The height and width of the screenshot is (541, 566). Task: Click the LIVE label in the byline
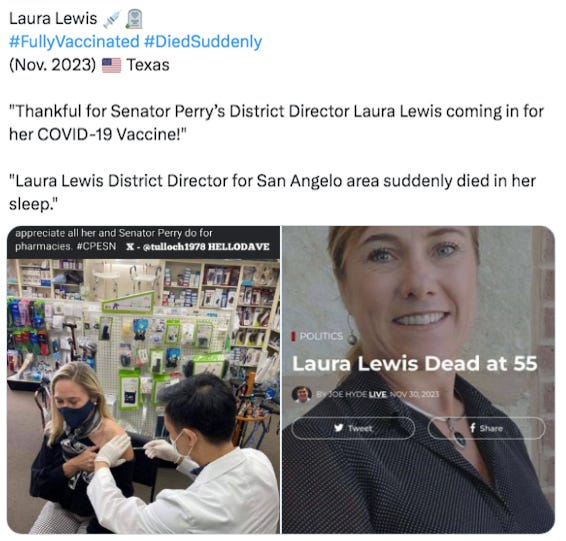pos(378,394)
